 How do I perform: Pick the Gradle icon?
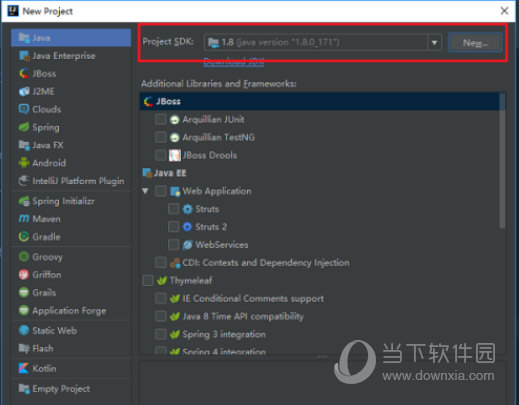(24, 237)
